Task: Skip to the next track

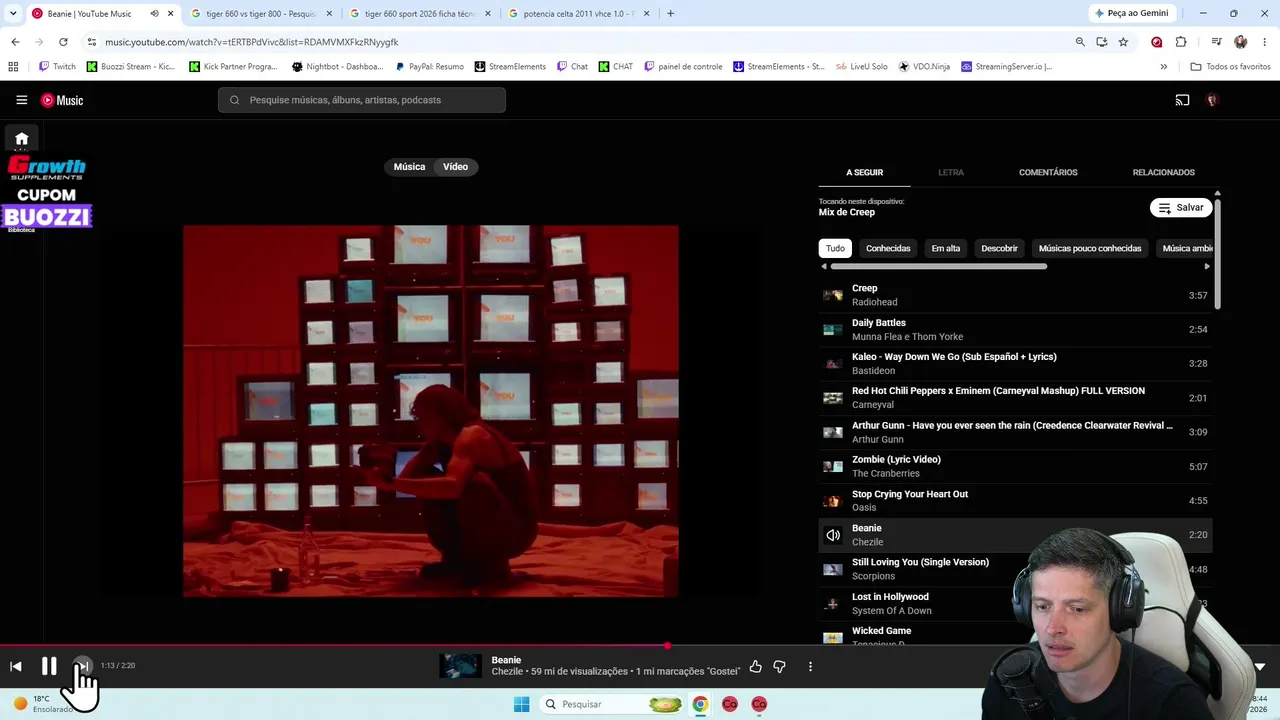Action: coord(83,666)
